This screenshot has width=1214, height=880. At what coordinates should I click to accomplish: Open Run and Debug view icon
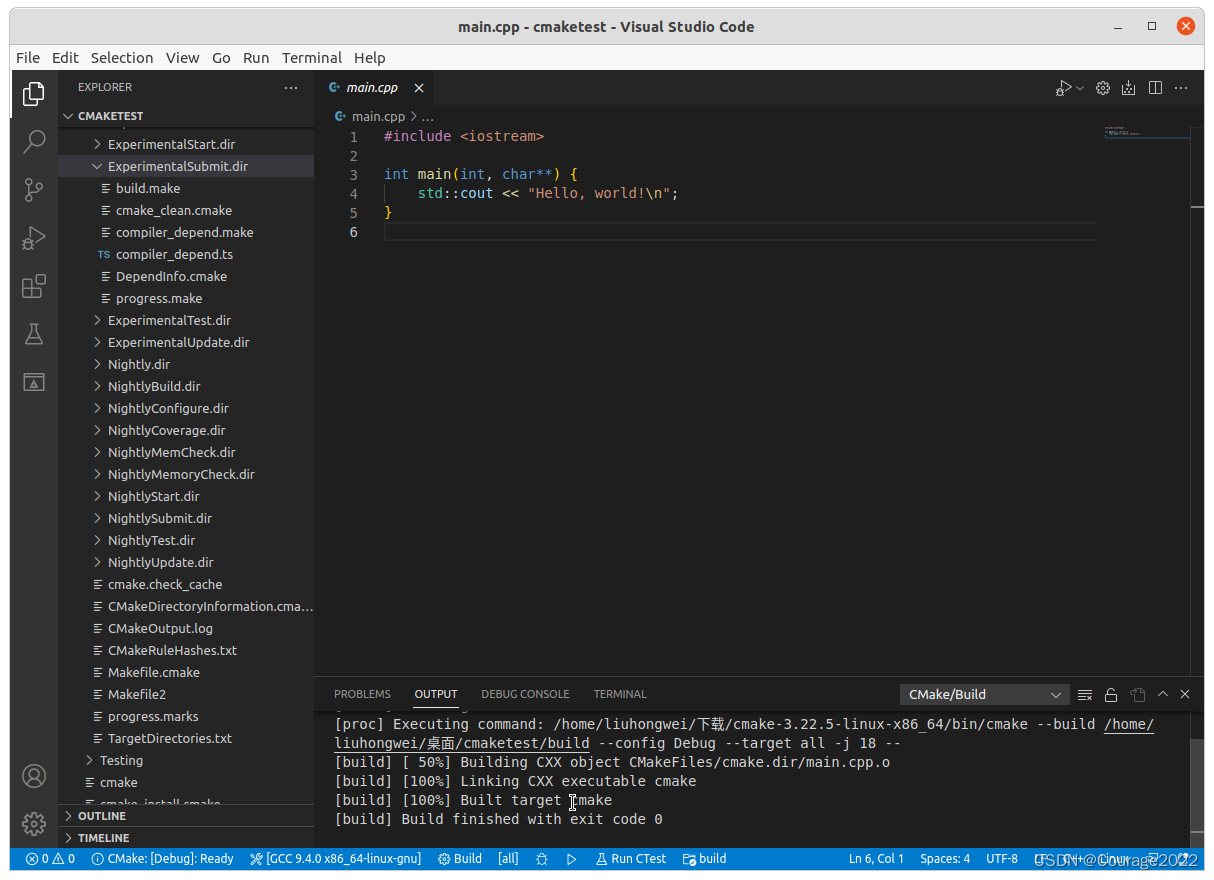pos(34,238)
